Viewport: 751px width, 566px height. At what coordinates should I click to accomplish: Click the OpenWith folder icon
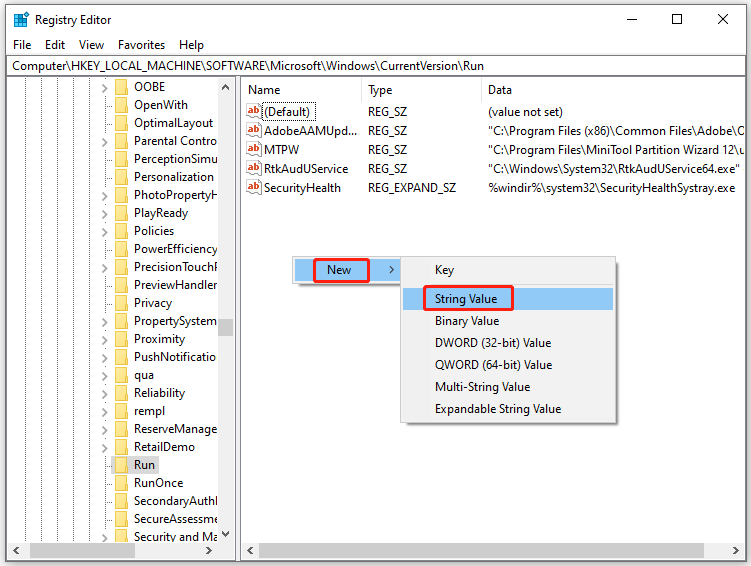(121, 105)
